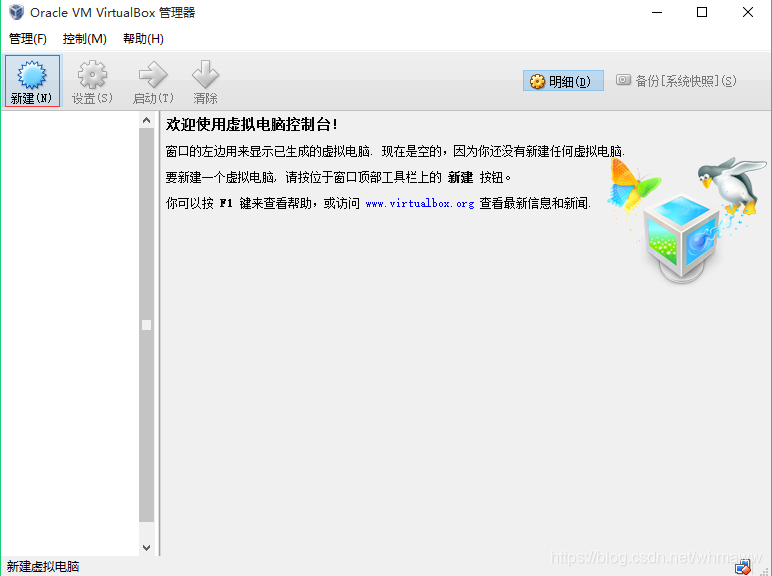The image size is (772, 576).
Task: Maximize the VirtualBox Manager window
Action: tap(702, 12)
